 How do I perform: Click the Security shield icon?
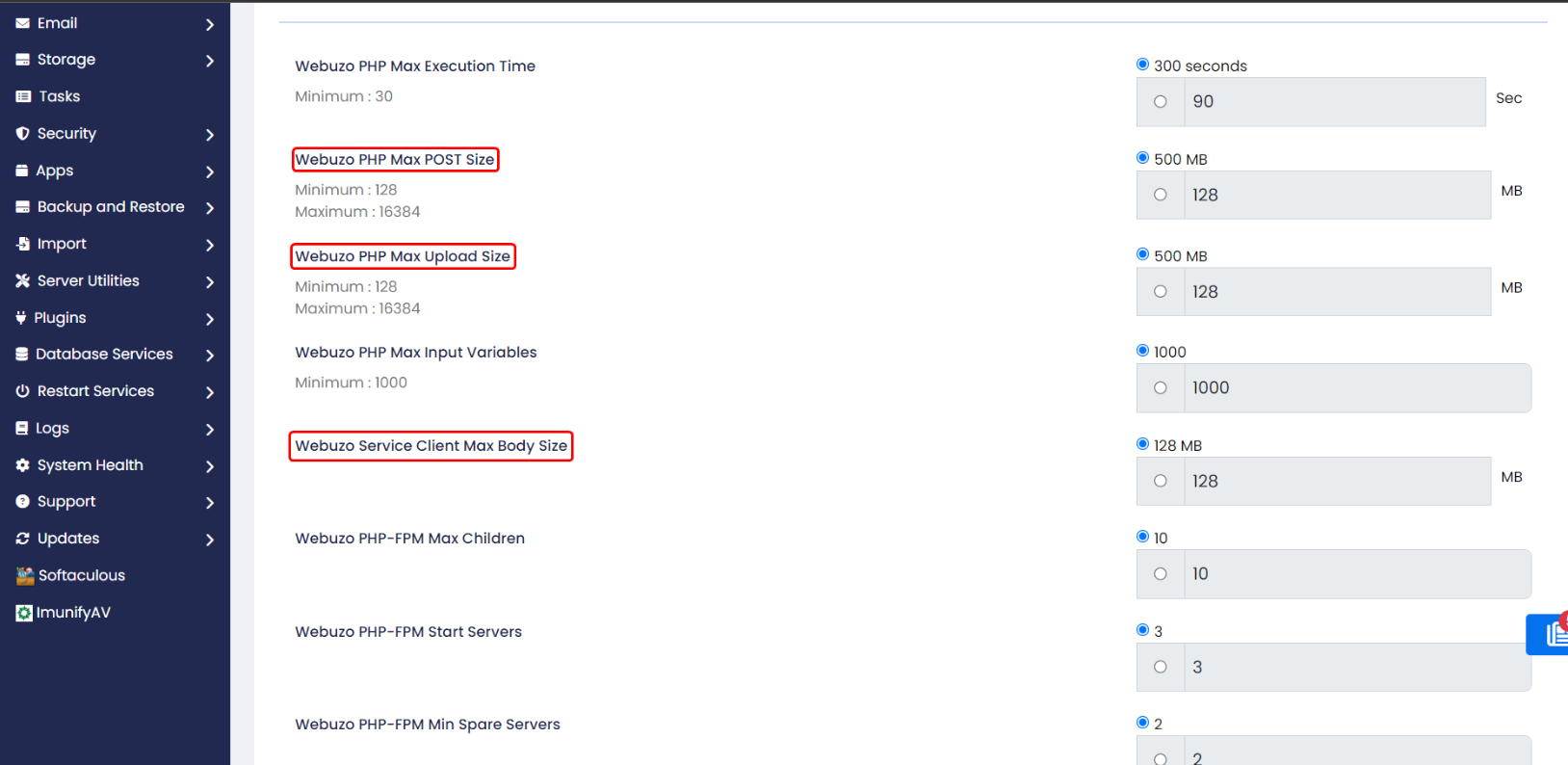coord(23,134)
